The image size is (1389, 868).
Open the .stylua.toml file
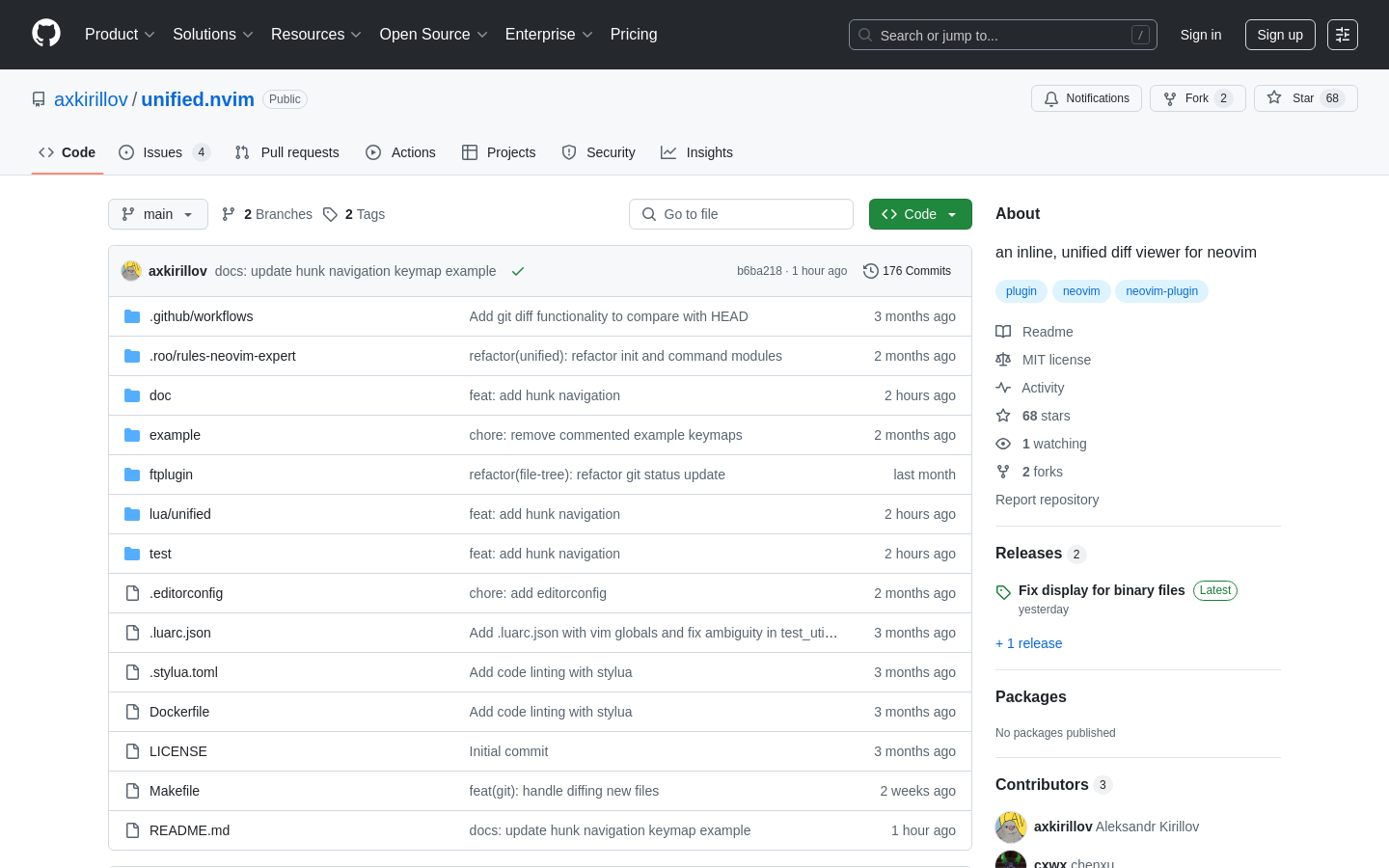183,672
